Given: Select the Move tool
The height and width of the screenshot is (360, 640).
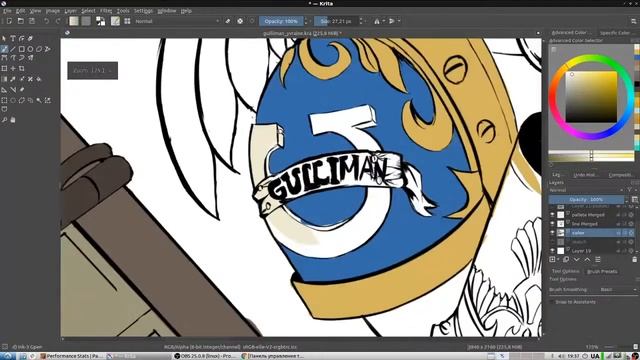Looking at the screenshot, I should click(x=13, y=69).
